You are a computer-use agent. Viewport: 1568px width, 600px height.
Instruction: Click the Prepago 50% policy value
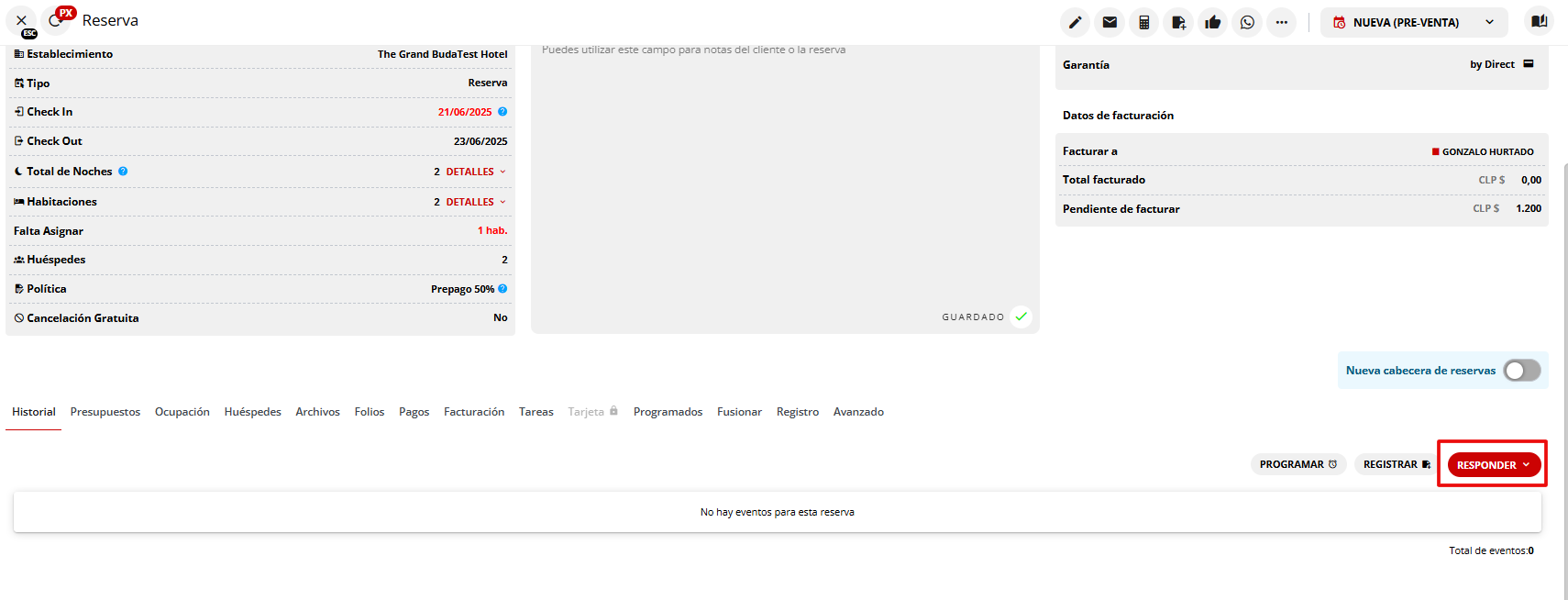click(462, 289)
